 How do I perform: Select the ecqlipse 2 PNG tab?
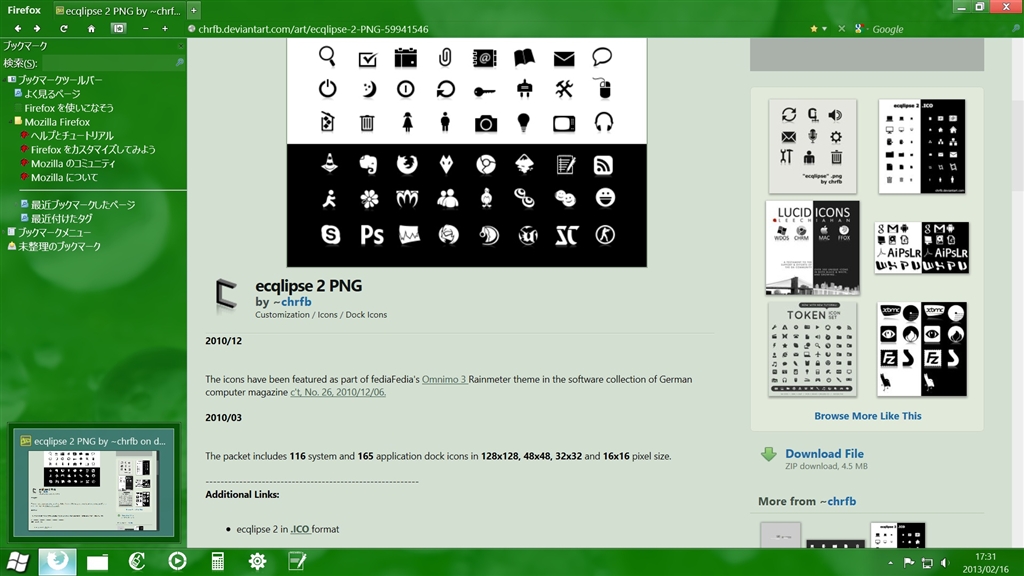point(118,10)
